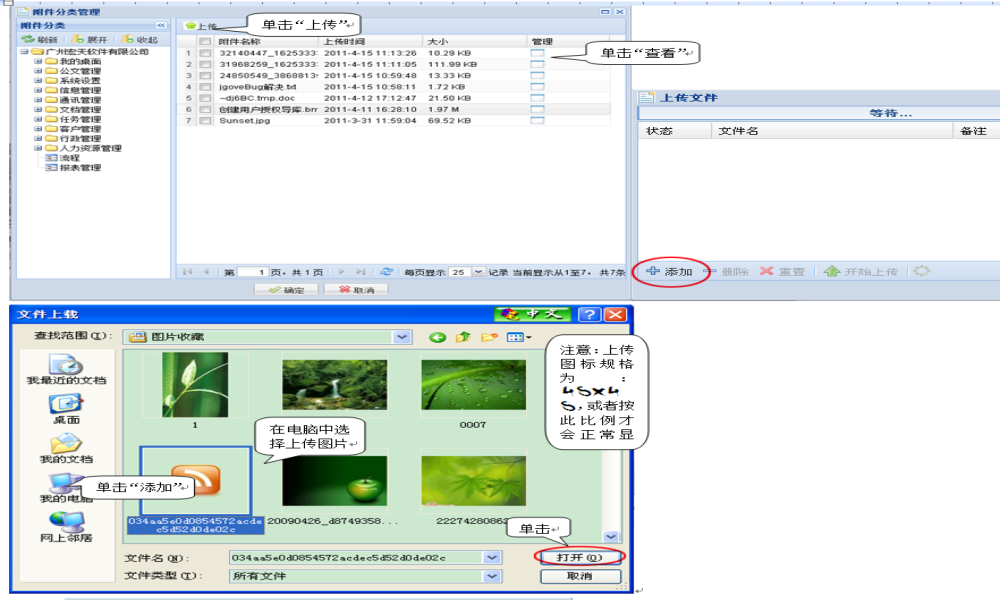
Task: Expand the 文档管理 tree folder
Action: click(x=38, y=109)
